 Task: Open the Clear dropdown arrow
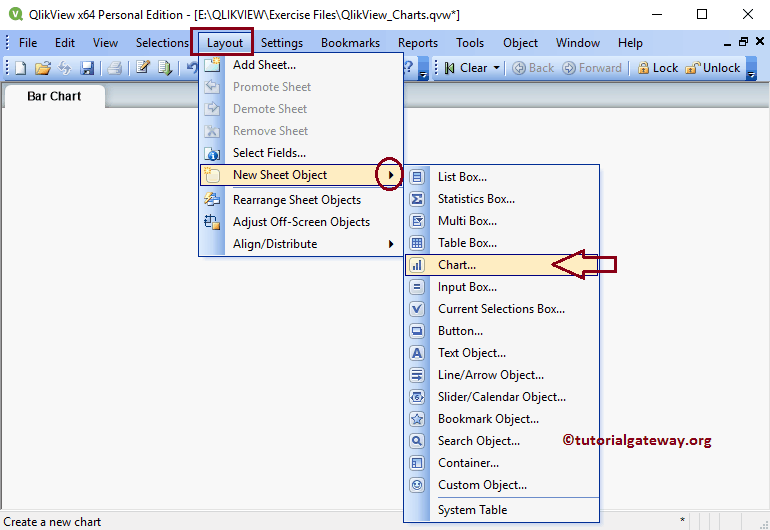click(496, 68)
